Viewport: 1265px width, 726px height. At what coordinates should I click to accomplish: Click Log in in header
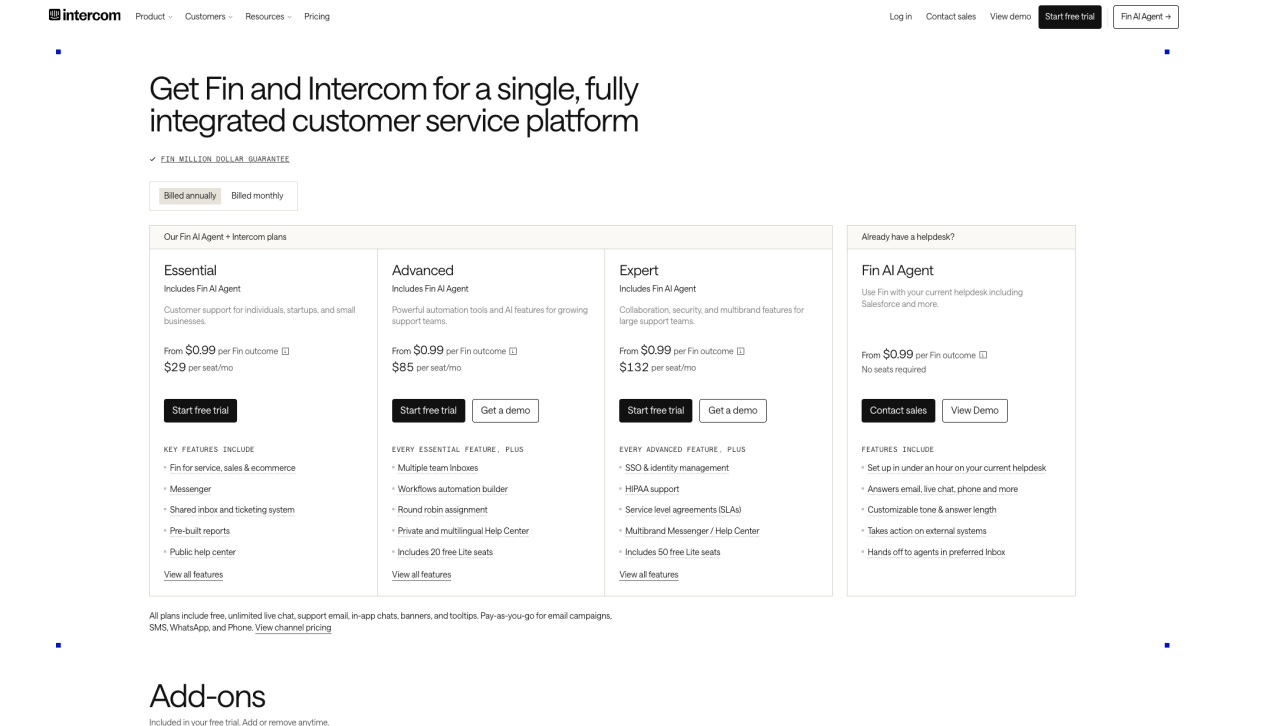click(x=901, y=17)
